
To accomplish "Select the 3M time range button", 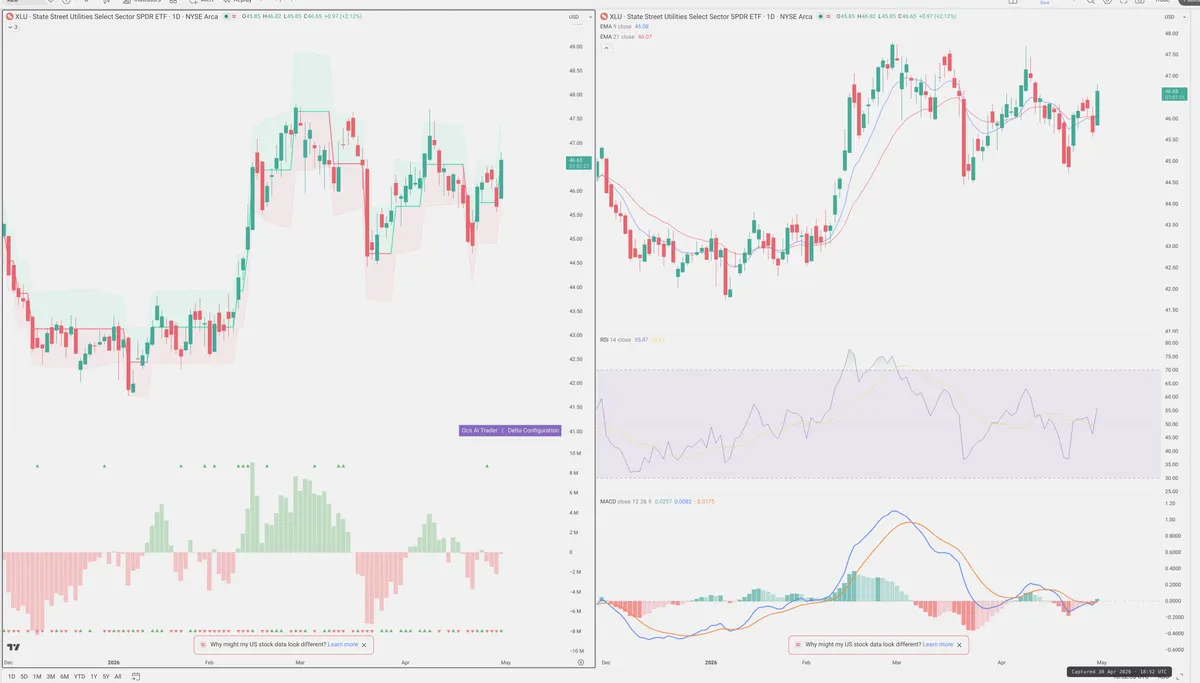I will point(51,676).
